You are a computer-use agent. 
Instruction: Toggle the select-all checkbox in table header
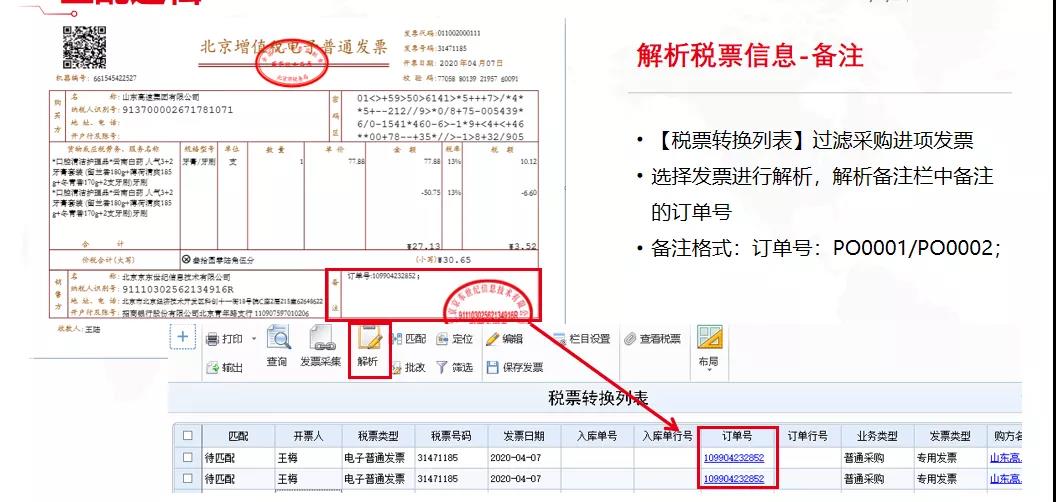pyautogui.click(x=188, y=436)
